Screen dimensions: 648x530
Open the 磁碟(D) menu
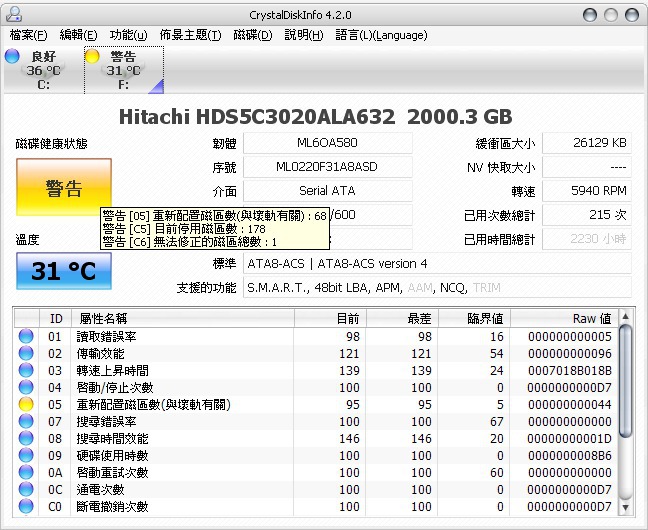click(253, 35)
